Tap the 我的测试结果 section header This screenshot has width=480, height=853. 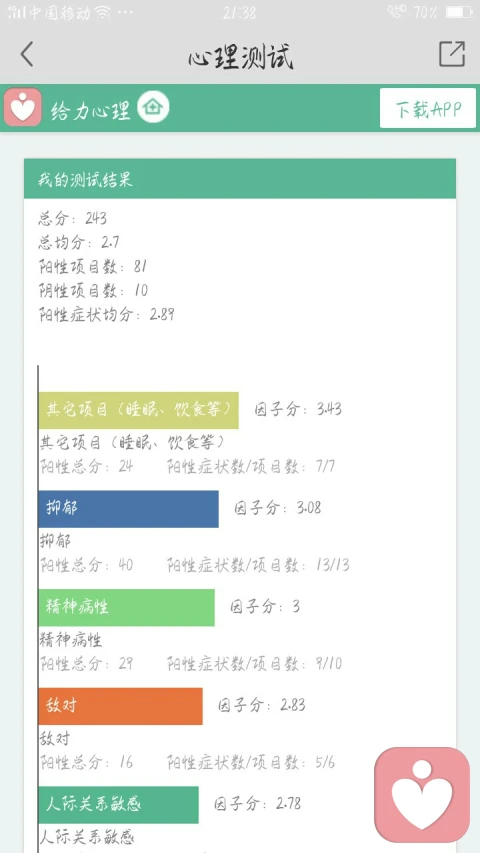239,179
